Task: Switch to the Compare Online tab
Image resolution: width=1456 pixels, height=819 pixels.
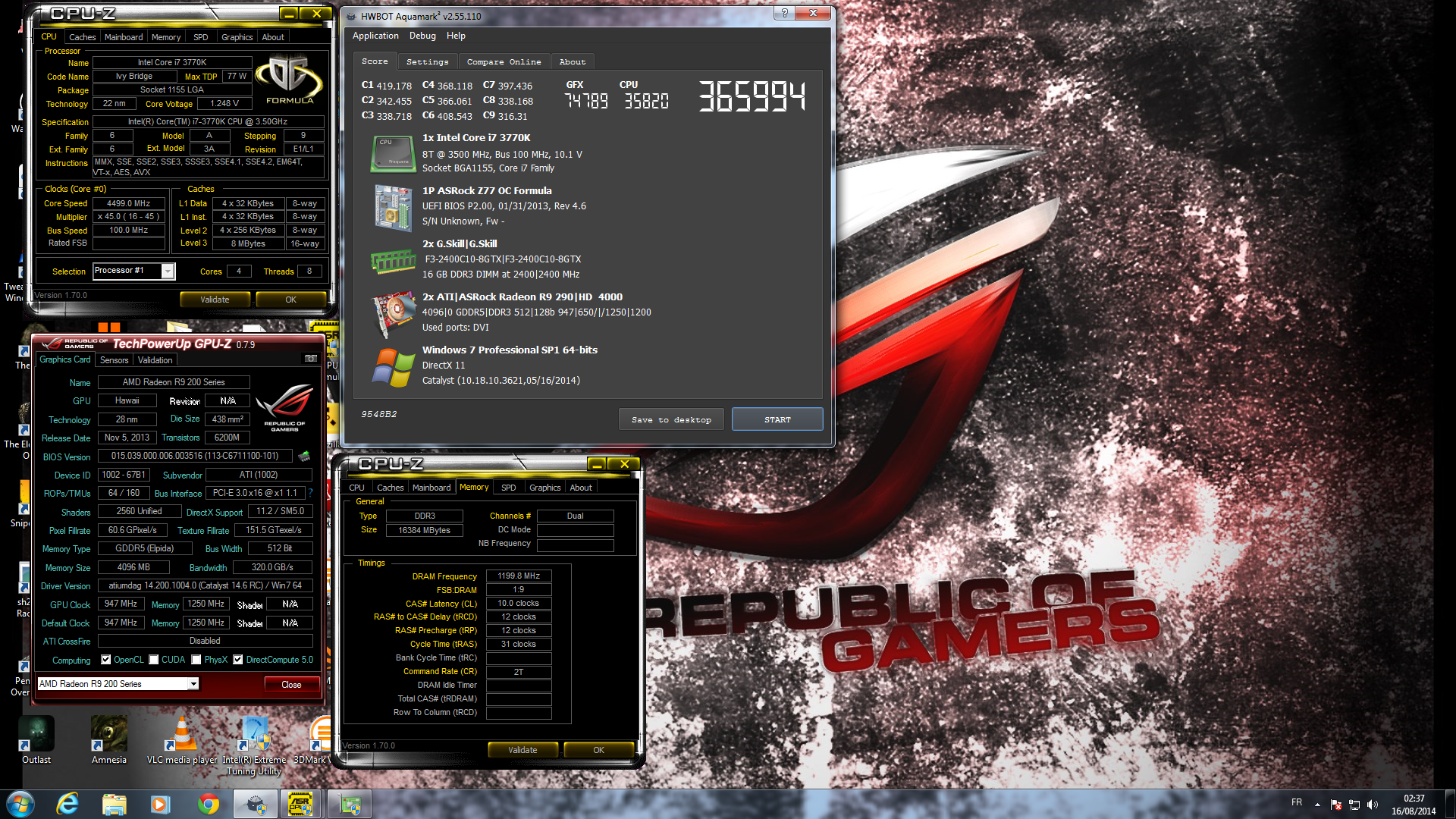Action: [504, 62]
